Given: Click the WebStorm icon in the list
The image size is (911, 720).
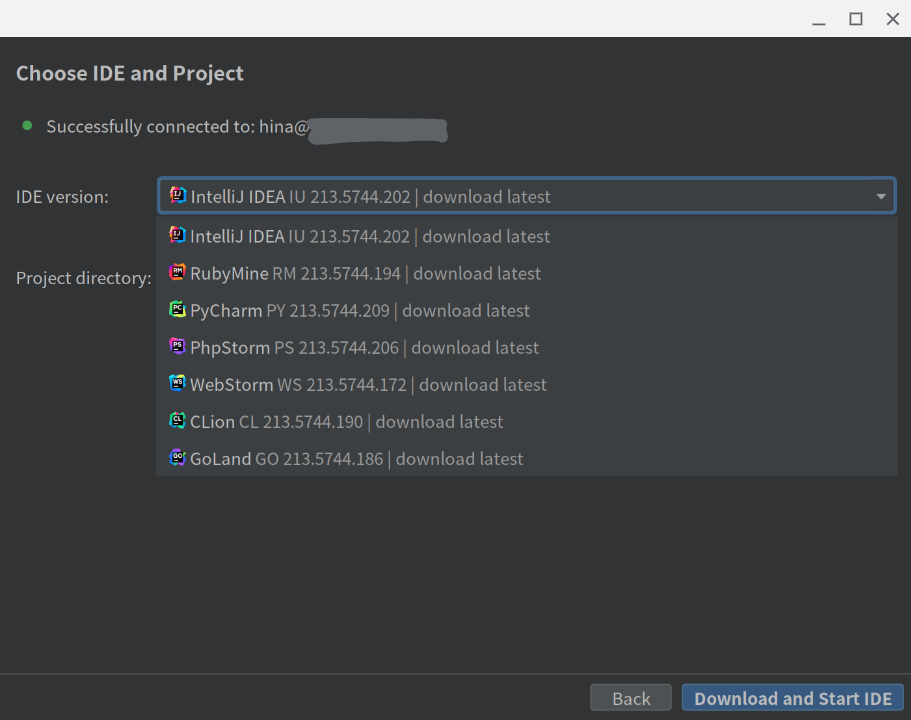Looking at the screenshot, I should coord(177,384).
